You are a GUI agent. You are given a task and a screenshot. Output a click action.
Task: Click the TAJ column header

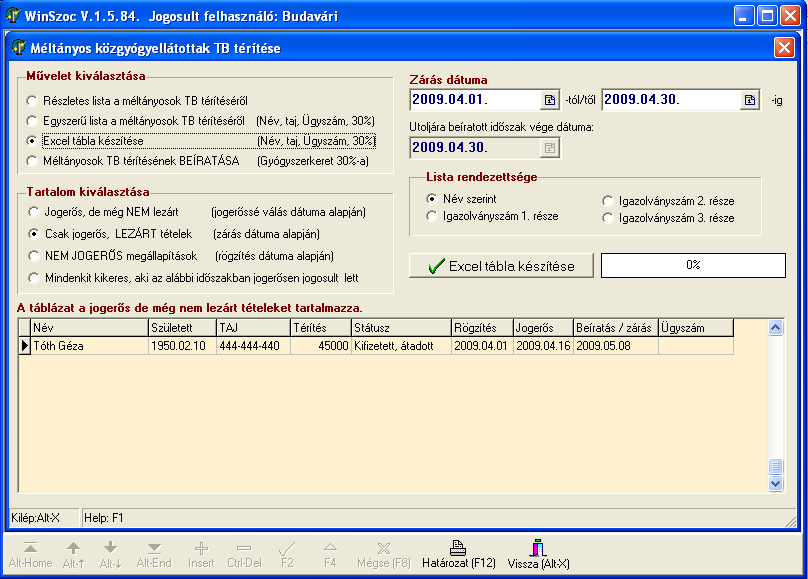pyautogui.click(x=254, y=328)
